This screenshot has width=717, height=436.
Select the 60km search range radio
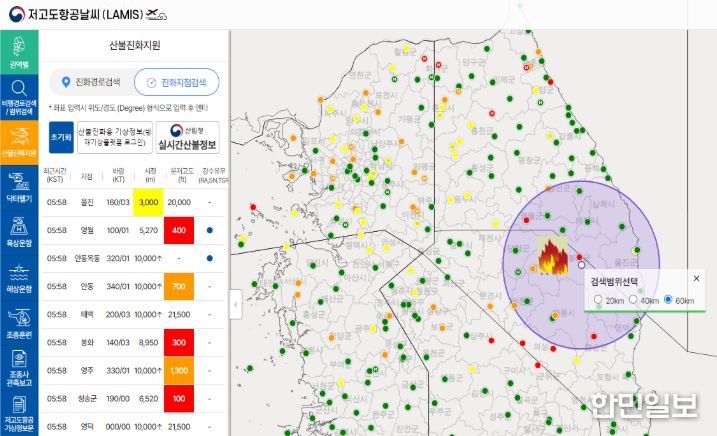[668, 299]
